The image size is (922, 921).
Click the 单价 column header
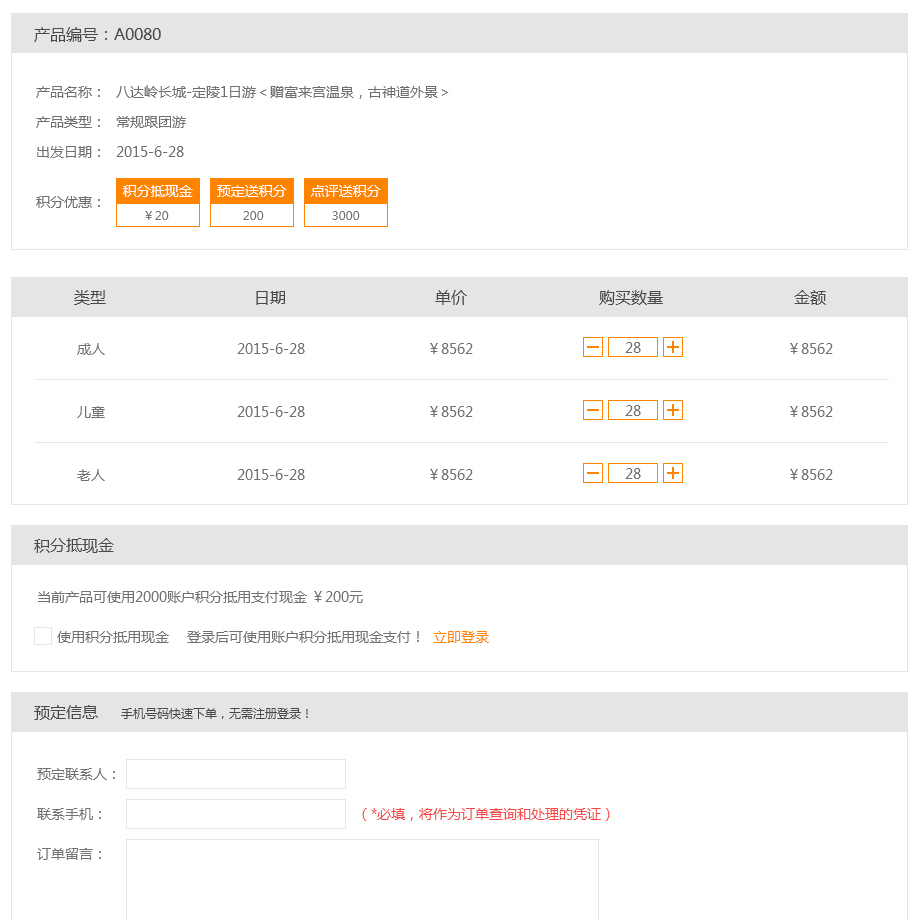[451, 298]
